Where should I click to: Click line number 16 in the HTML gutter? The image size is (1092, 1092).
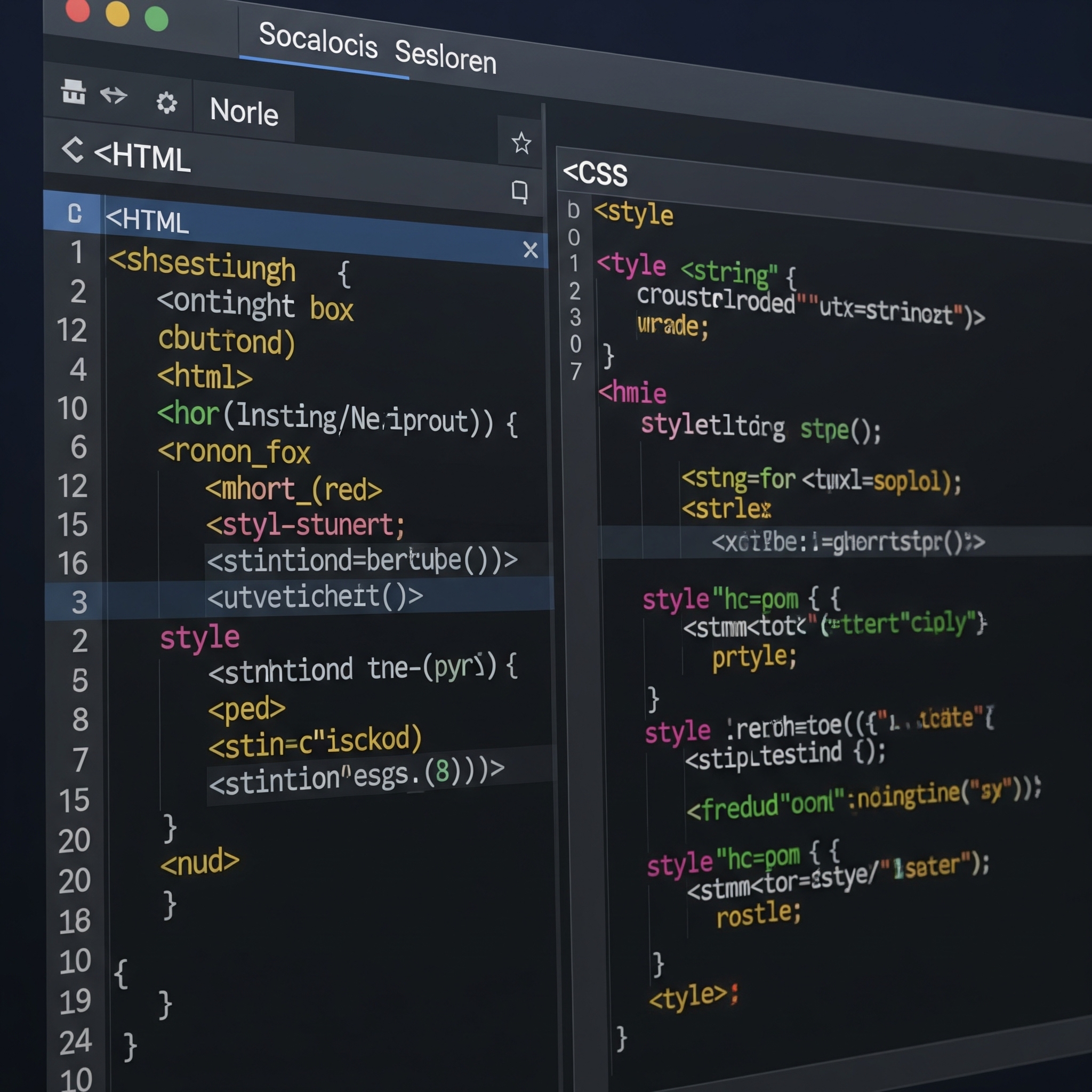[73, 564]
